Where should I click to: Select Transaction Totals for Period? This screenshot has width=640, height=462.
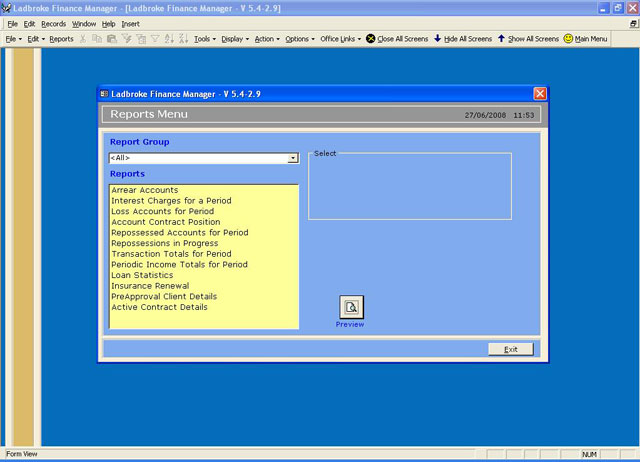point(171,254)
